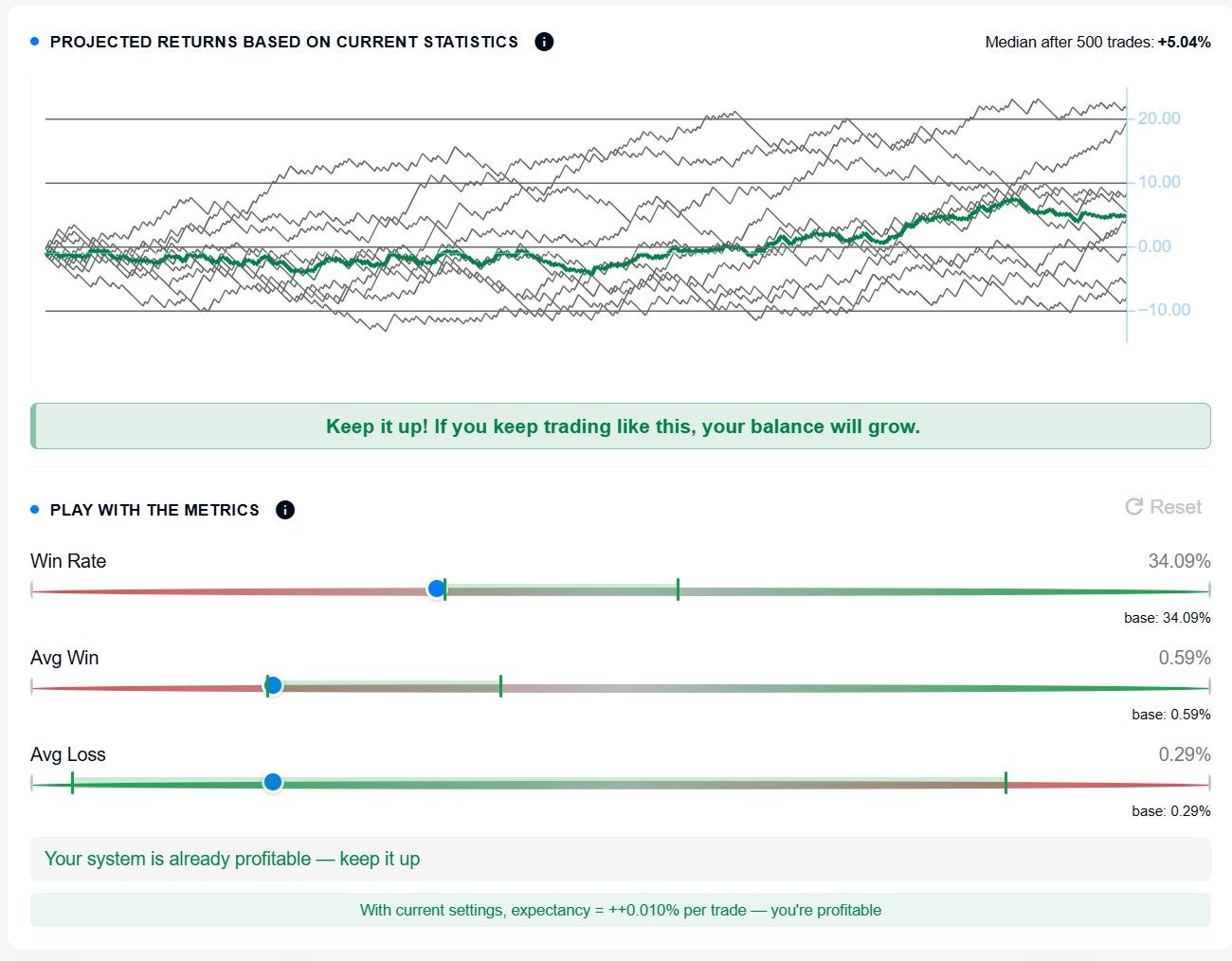
Task: Click the Avg Win value 0.59%
Action: [1185, 658]
